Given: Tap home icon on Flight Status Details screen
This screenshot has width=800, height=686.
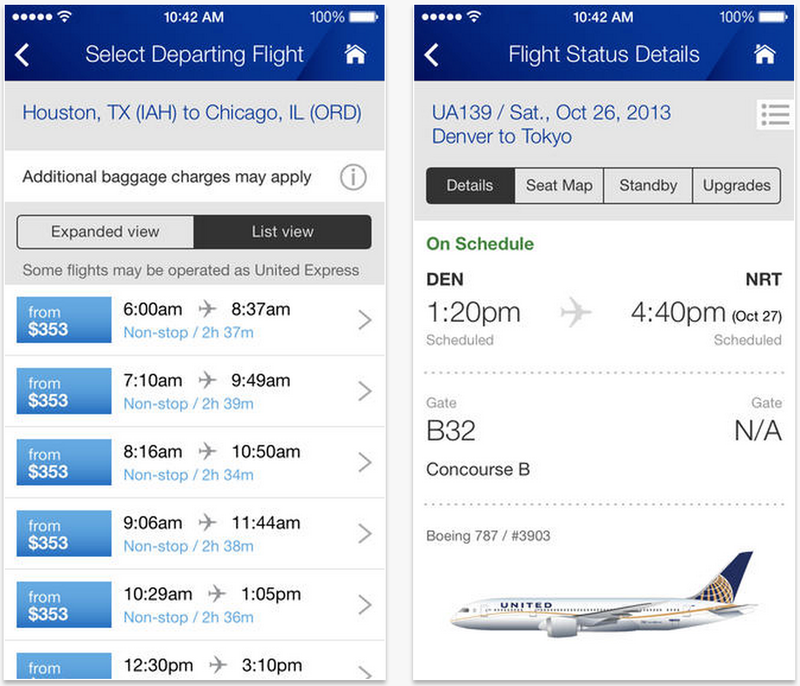Looking at the screenshot, I should (x=764, y=54).
